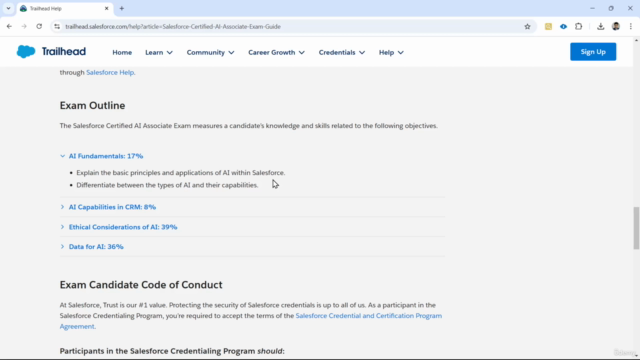The height and width of the screenshot is (360, 640).
Task: Open the browser downloads icon
Action: pyautogui.click(x=600, y=27)
